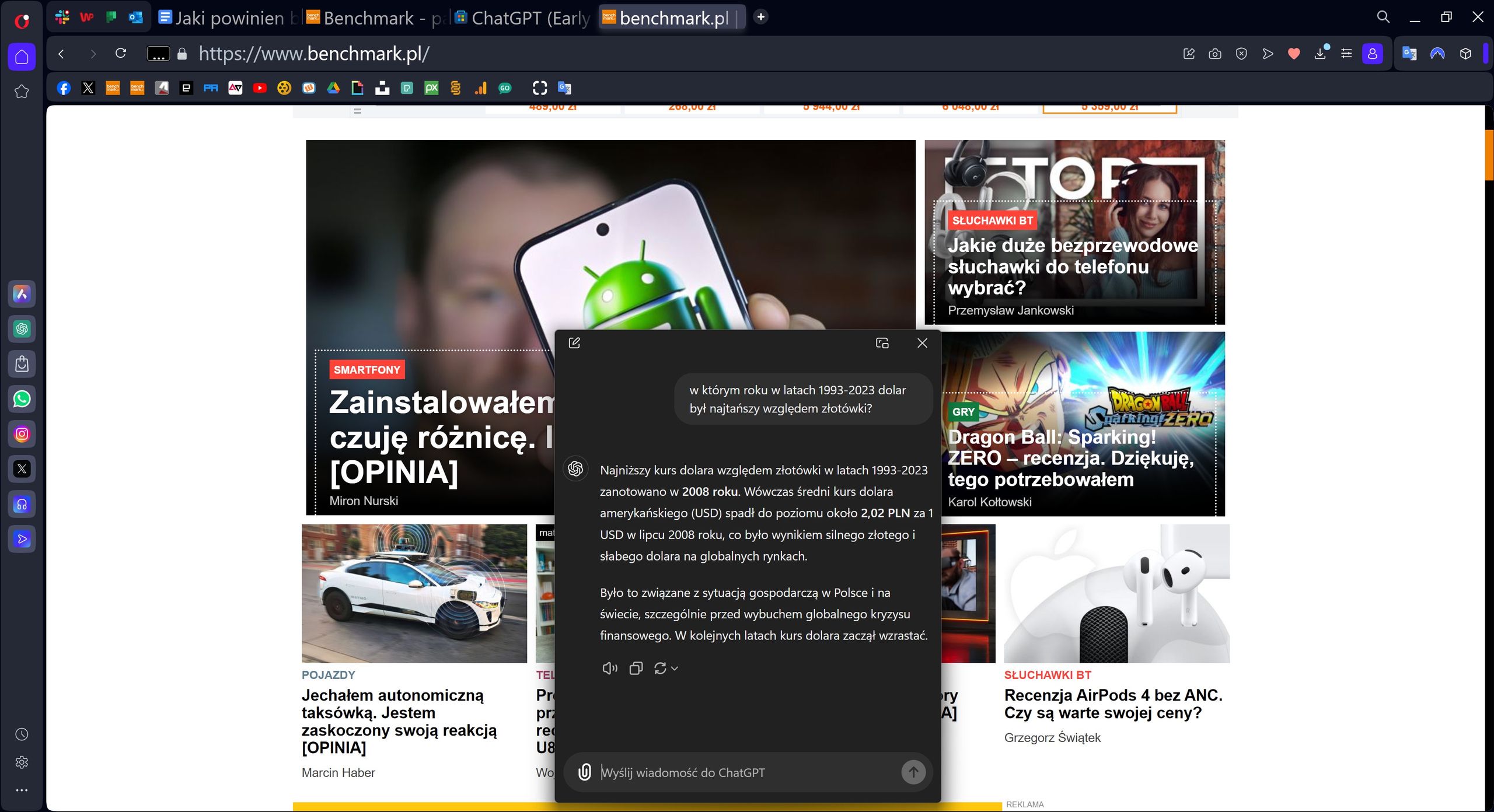Open the pinned Slack tab
1494x812 pixels.
pos(62,17)
